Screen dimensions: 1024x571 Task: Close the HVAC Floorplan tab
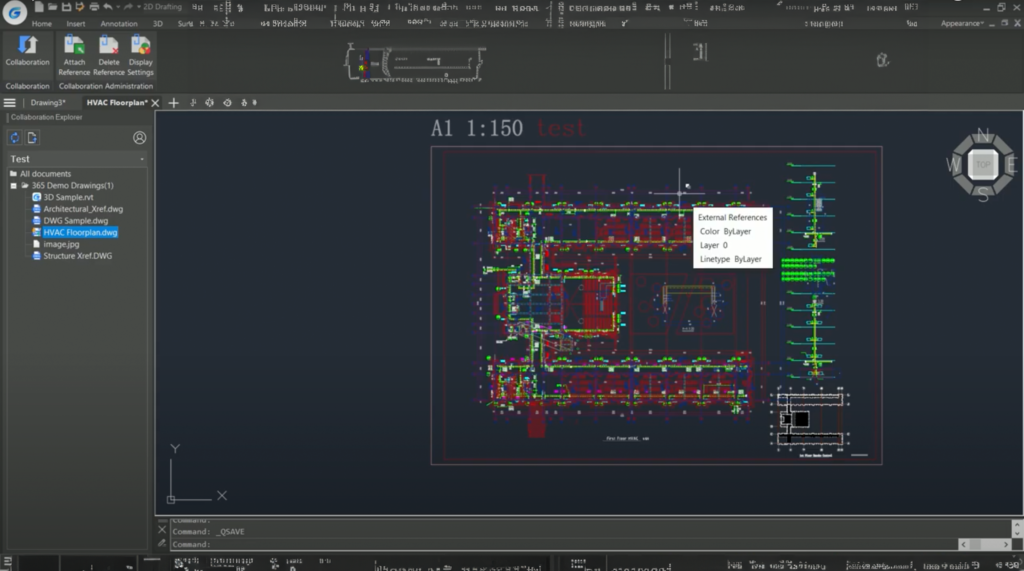[x=155, y=103]
